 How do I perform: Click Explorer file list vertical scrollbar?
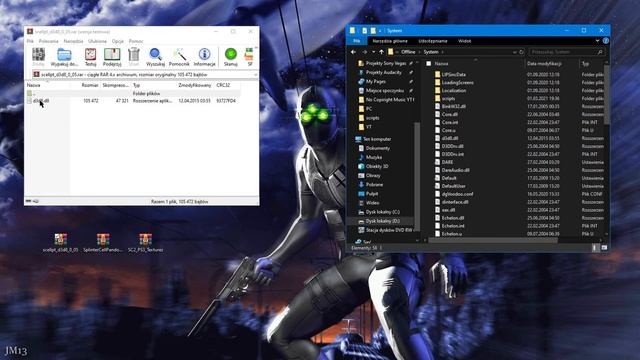pyautogui.click(x=607, y=96)
